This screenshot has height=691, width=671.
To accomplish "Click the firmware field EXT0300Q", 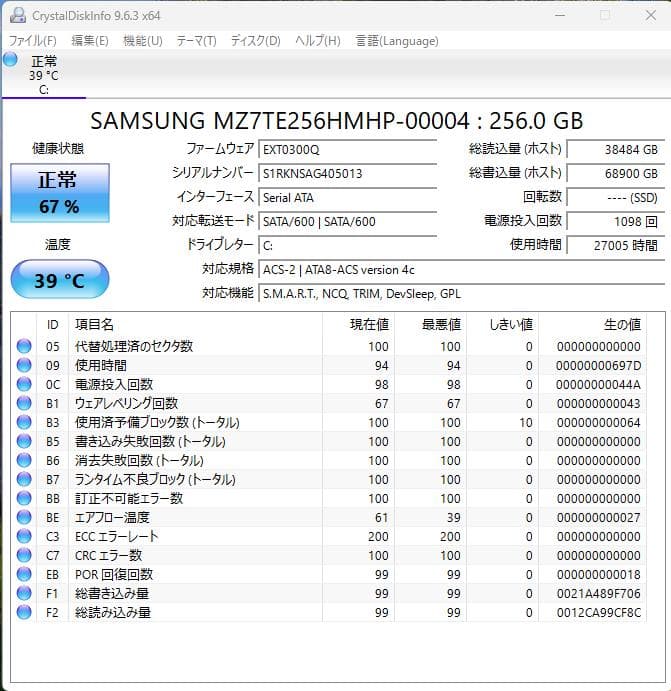I will 348,149.
